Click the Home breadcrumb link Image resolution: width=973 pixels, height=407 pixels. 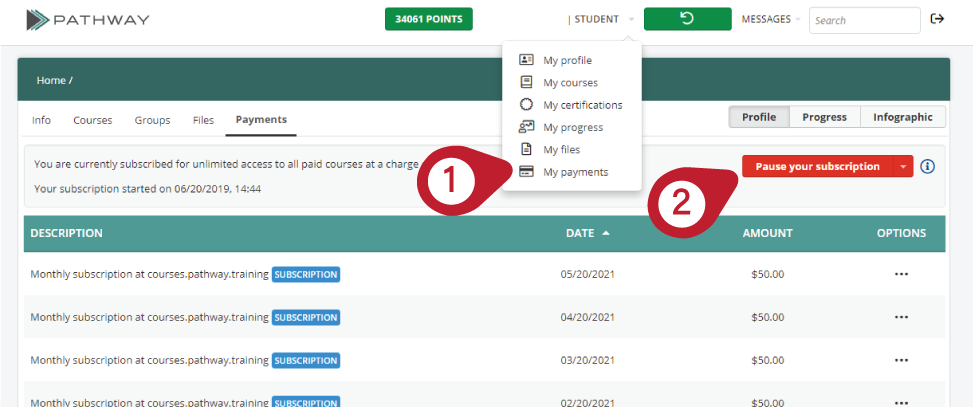[x=51, y=80]
